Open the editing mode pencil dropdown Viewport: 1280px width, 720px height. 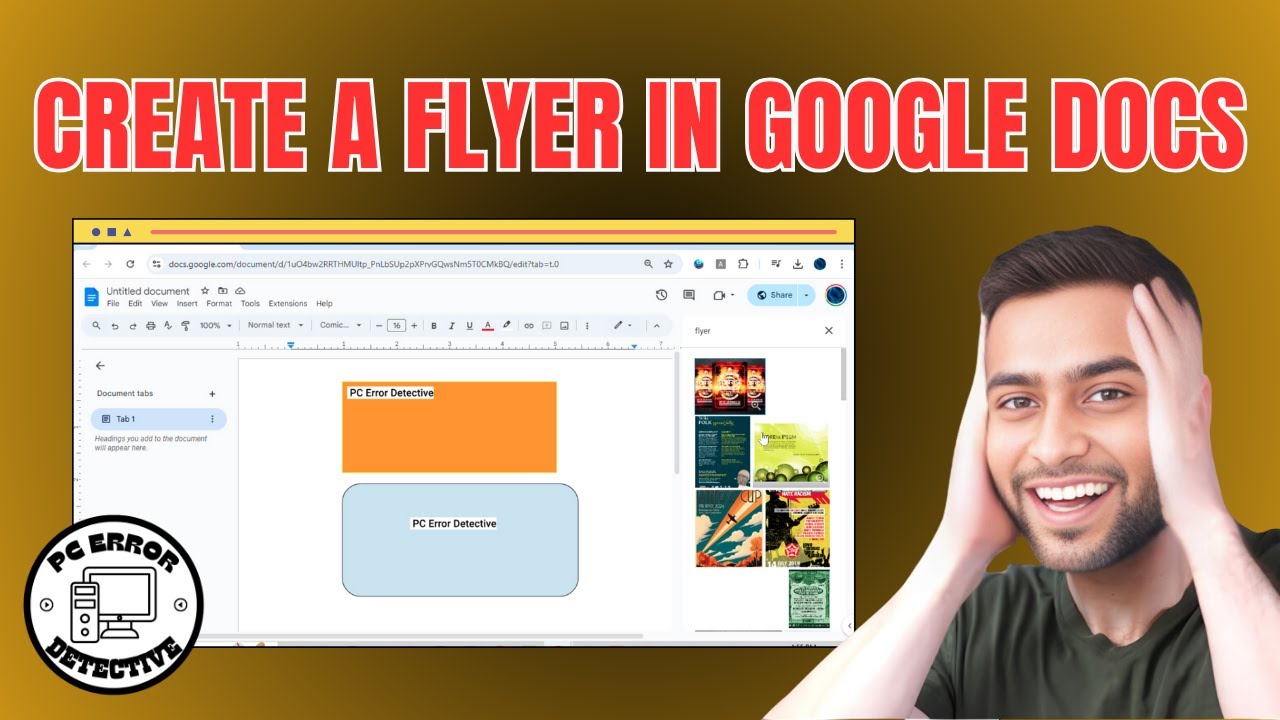click(x=623, y=325)
